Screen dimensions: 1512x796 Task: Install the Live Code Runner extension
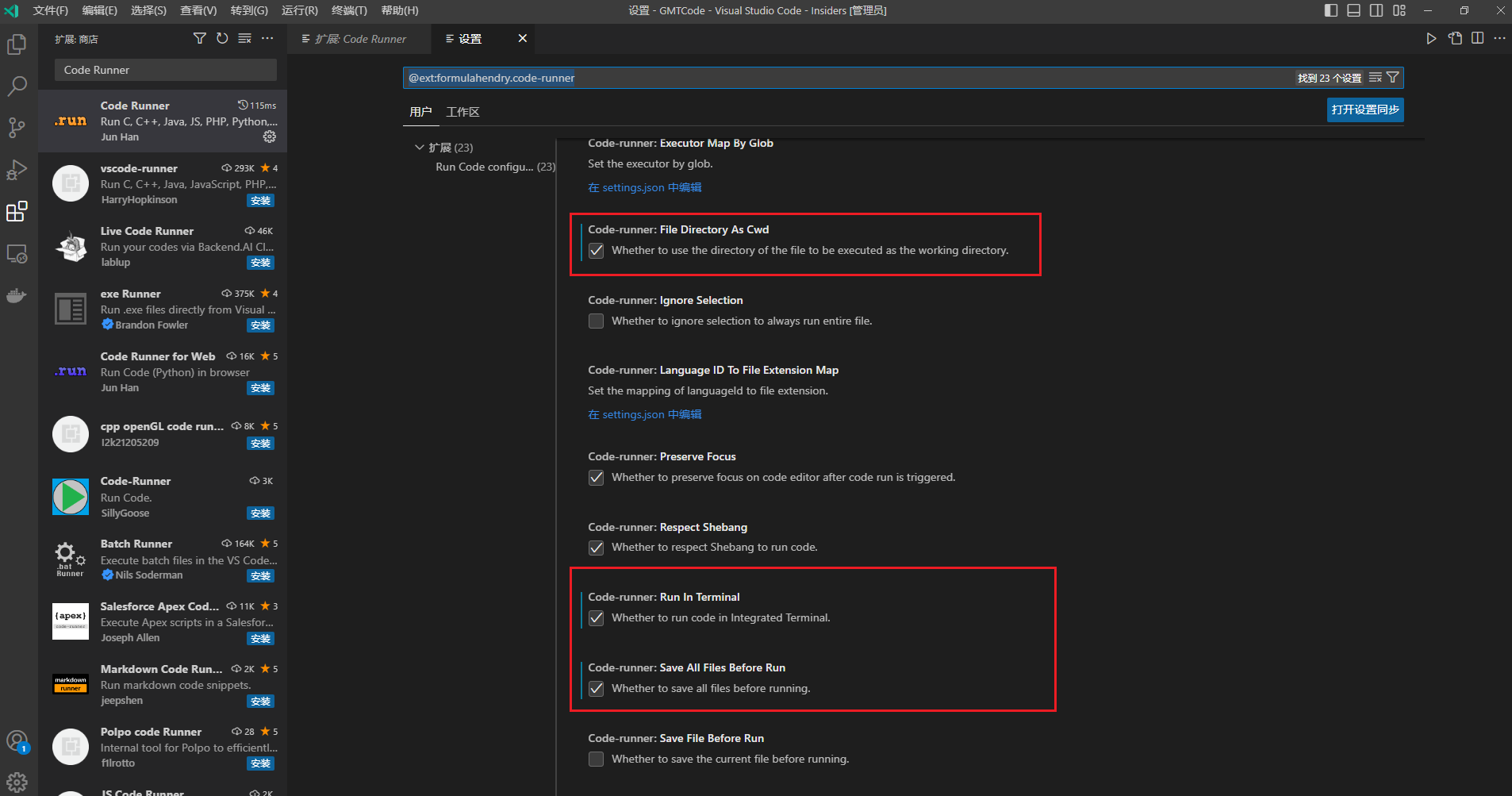pyautogui.click(x=260, y=263)
